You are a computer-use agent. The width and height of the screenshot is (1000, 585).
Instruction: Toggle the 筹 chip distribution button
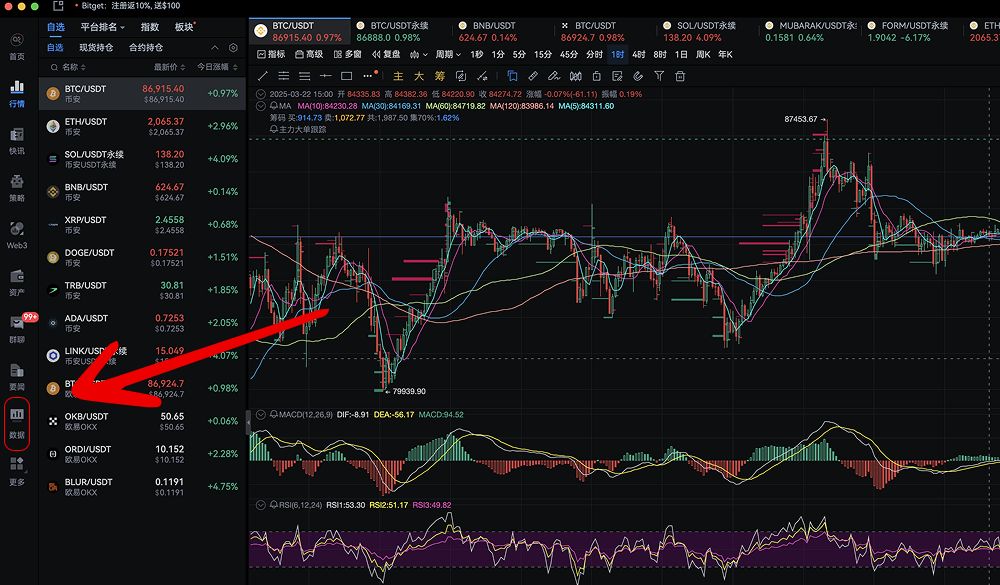[x=439, y=76]
